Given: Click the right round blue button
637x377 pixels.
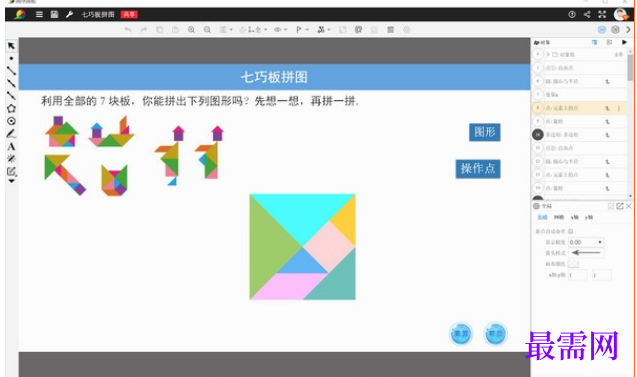Looking at the screenshot, I should [x=496, y=334].
